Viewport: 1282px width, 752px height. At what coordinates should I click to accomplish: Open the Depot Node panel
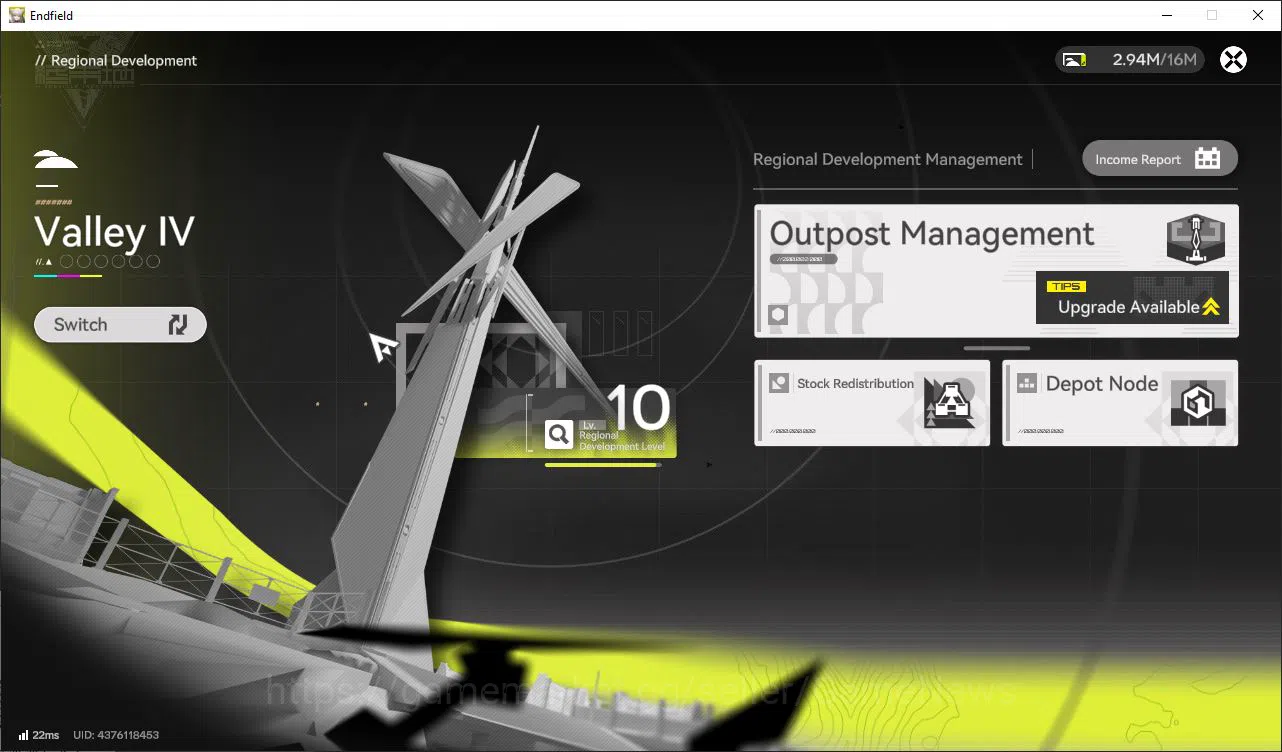click(x=1120, y=403)
